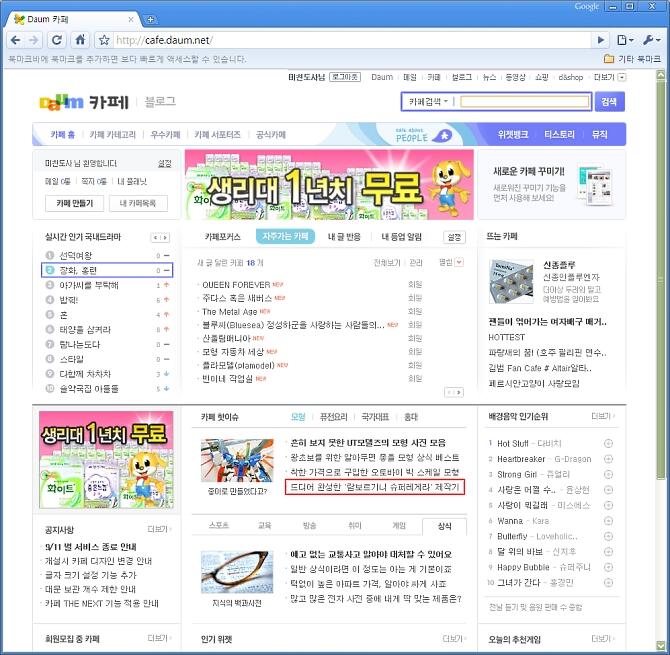Select 스포츠 tab

pos(218,526)
